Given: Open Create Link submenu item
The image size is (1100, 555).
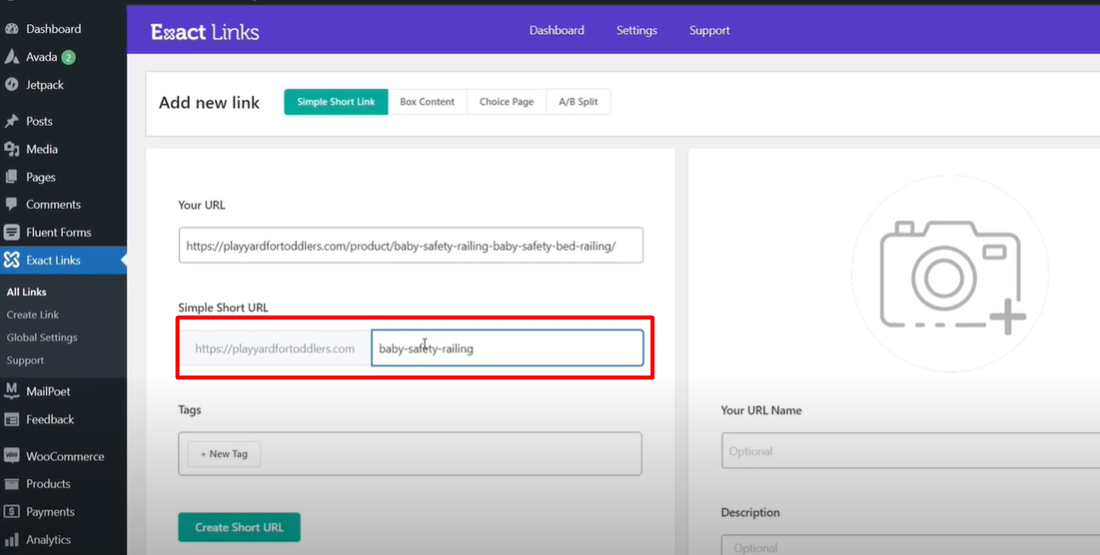Looking at the screenshot, I should pyautogui.click(x=33, y=314).
